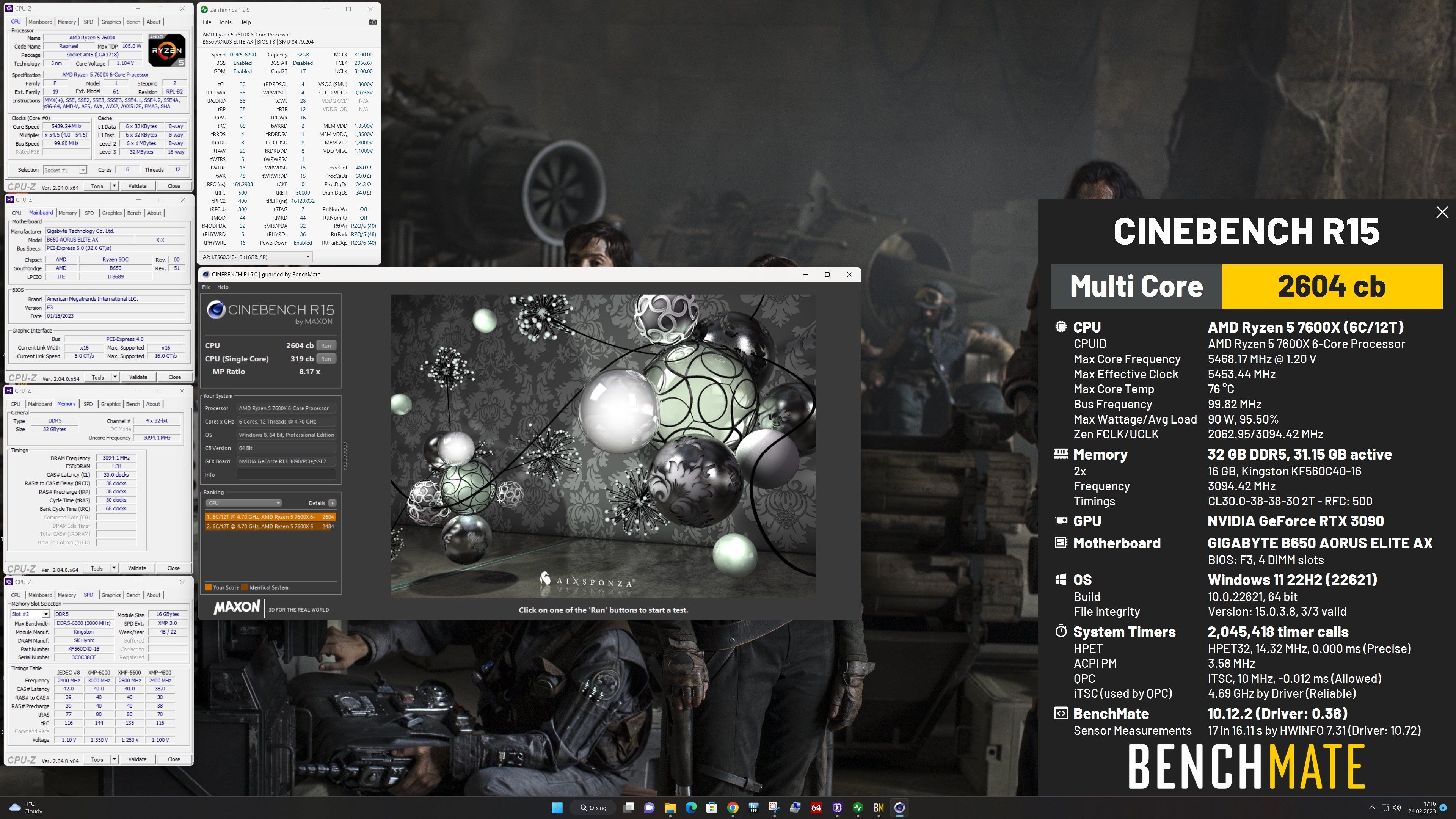Click the DRAM Frequency 3094.1 MHz value

(116, 458)
